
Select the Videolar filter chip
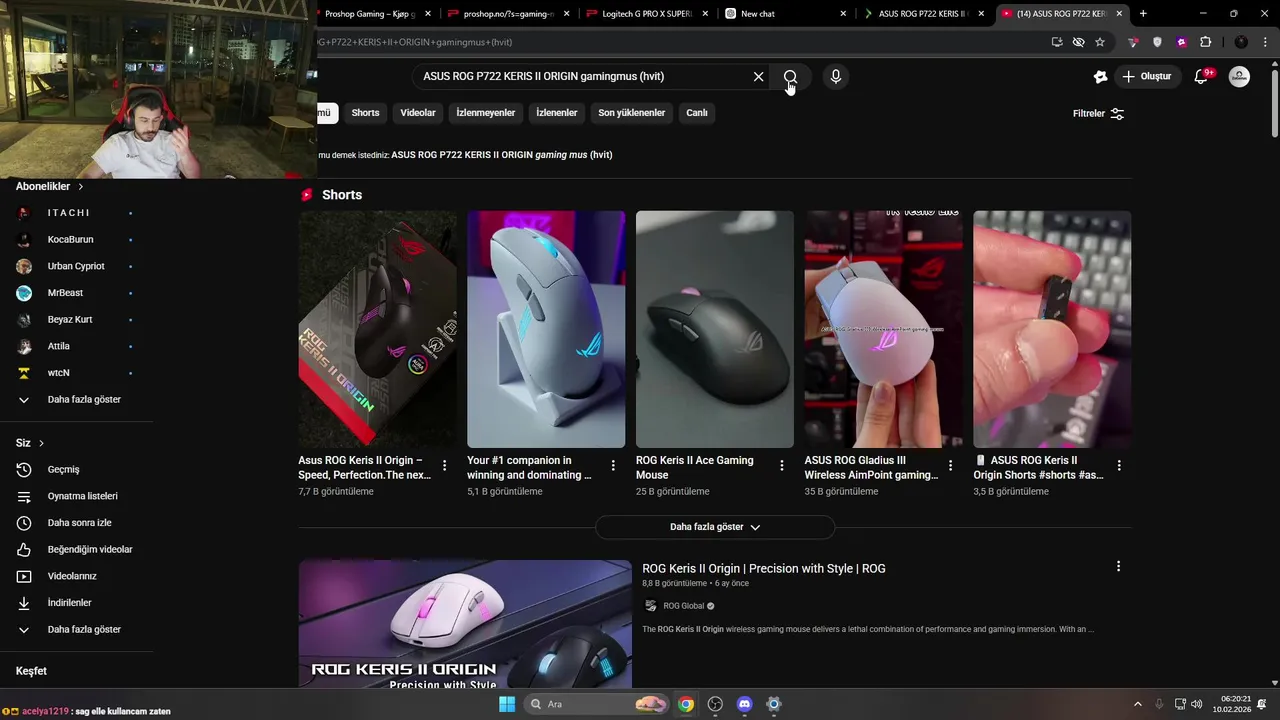point(418,113)
